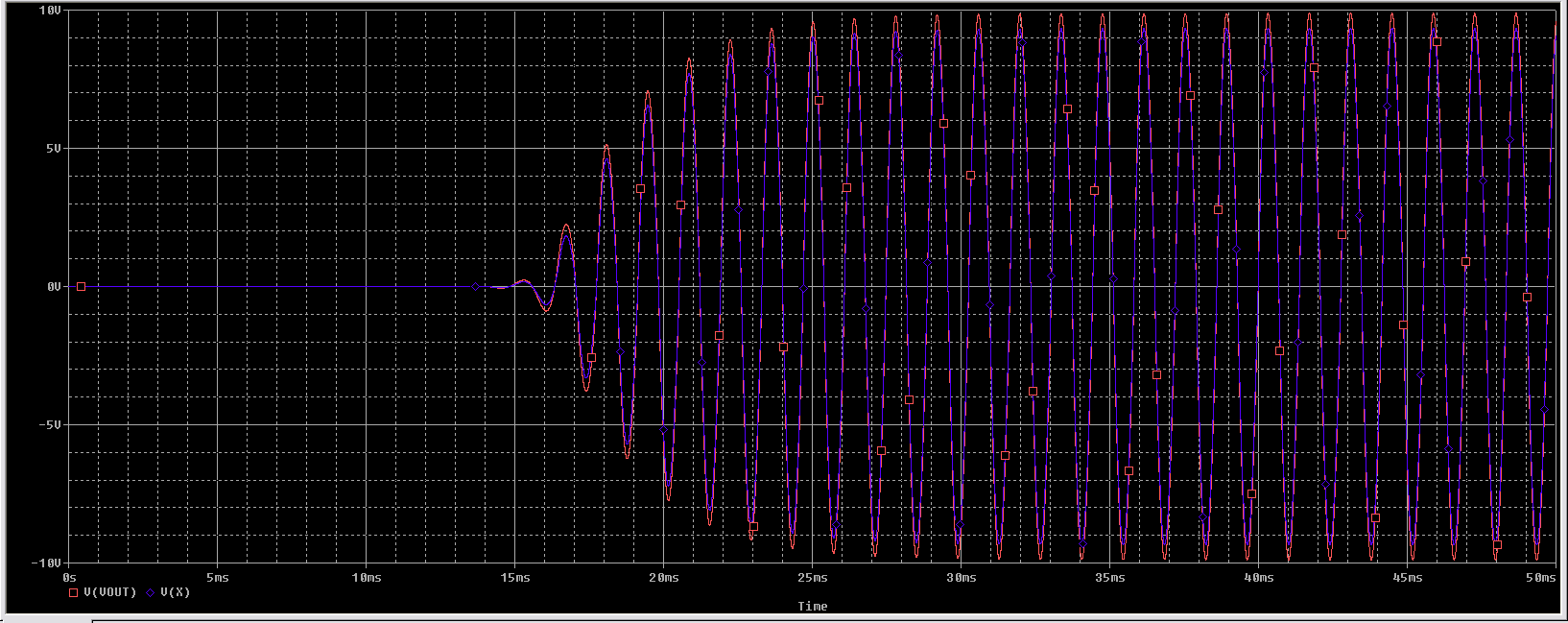Click the -10V label on the voltage axis
The height and width of the screenshot is (623, 1568).
[x=47, y=563]
